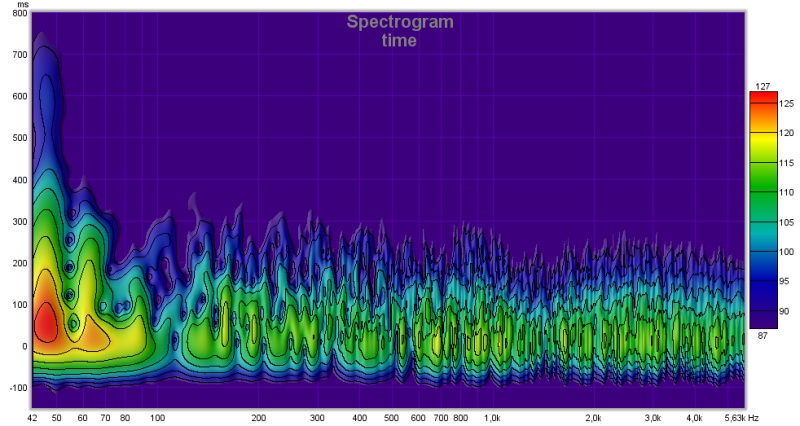800x426 pixels.
Task: Click the 800 Hz label on the horizontal axis
Action: pyautogui.click(x=461, y=418)
